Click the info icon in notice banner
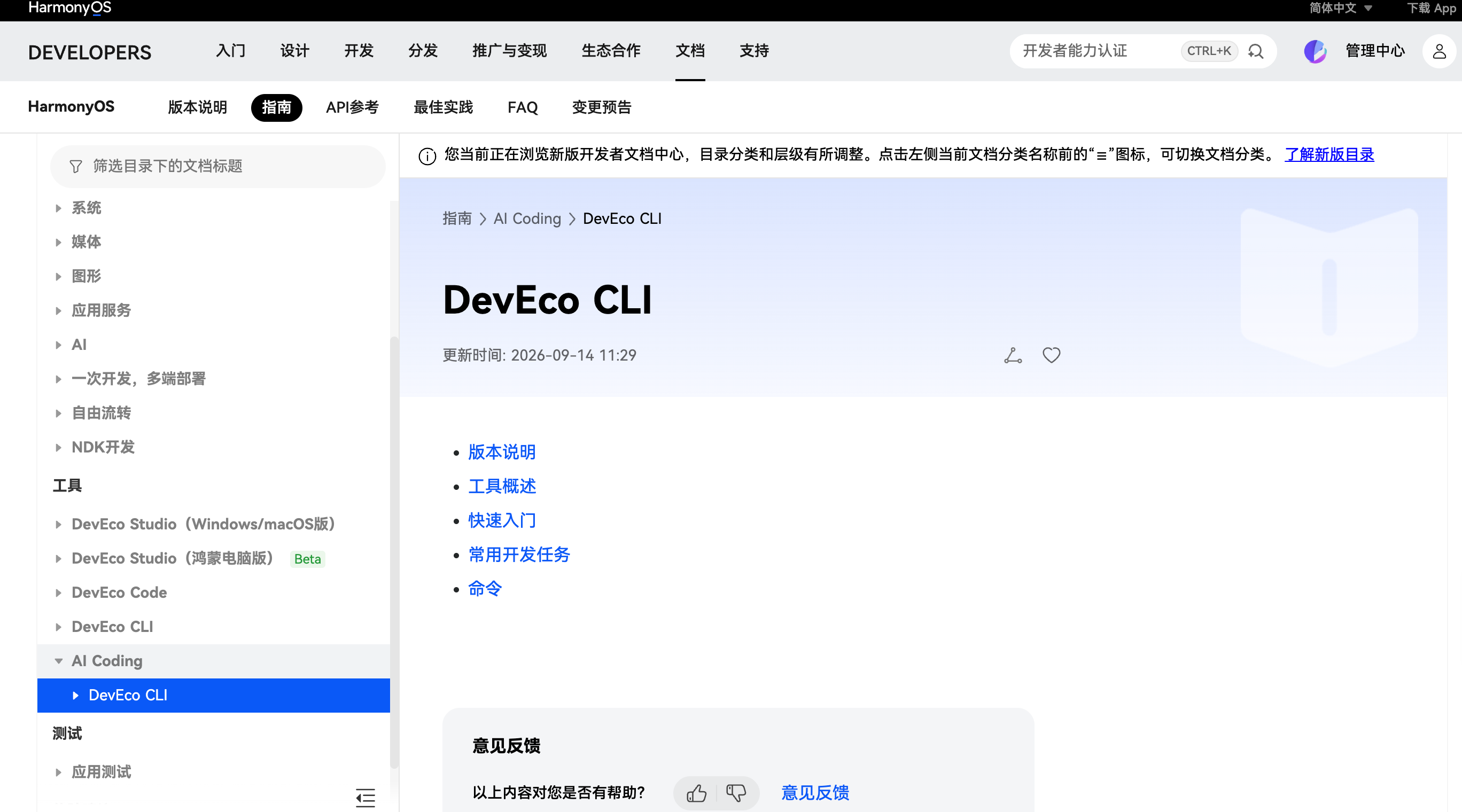This screenshot has width=1462, height=812. point(427,155)
